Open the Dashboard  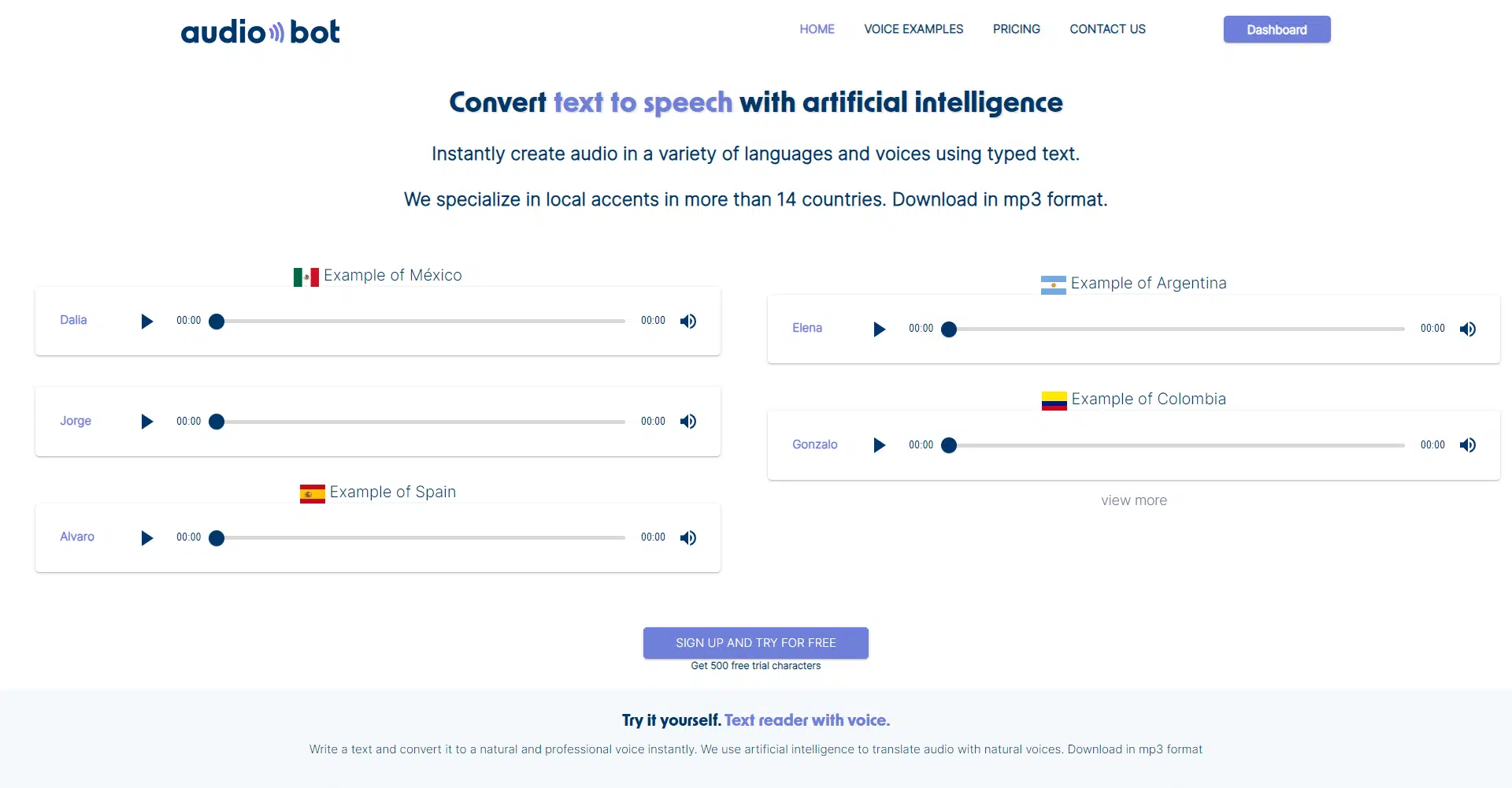[1277, 30]
